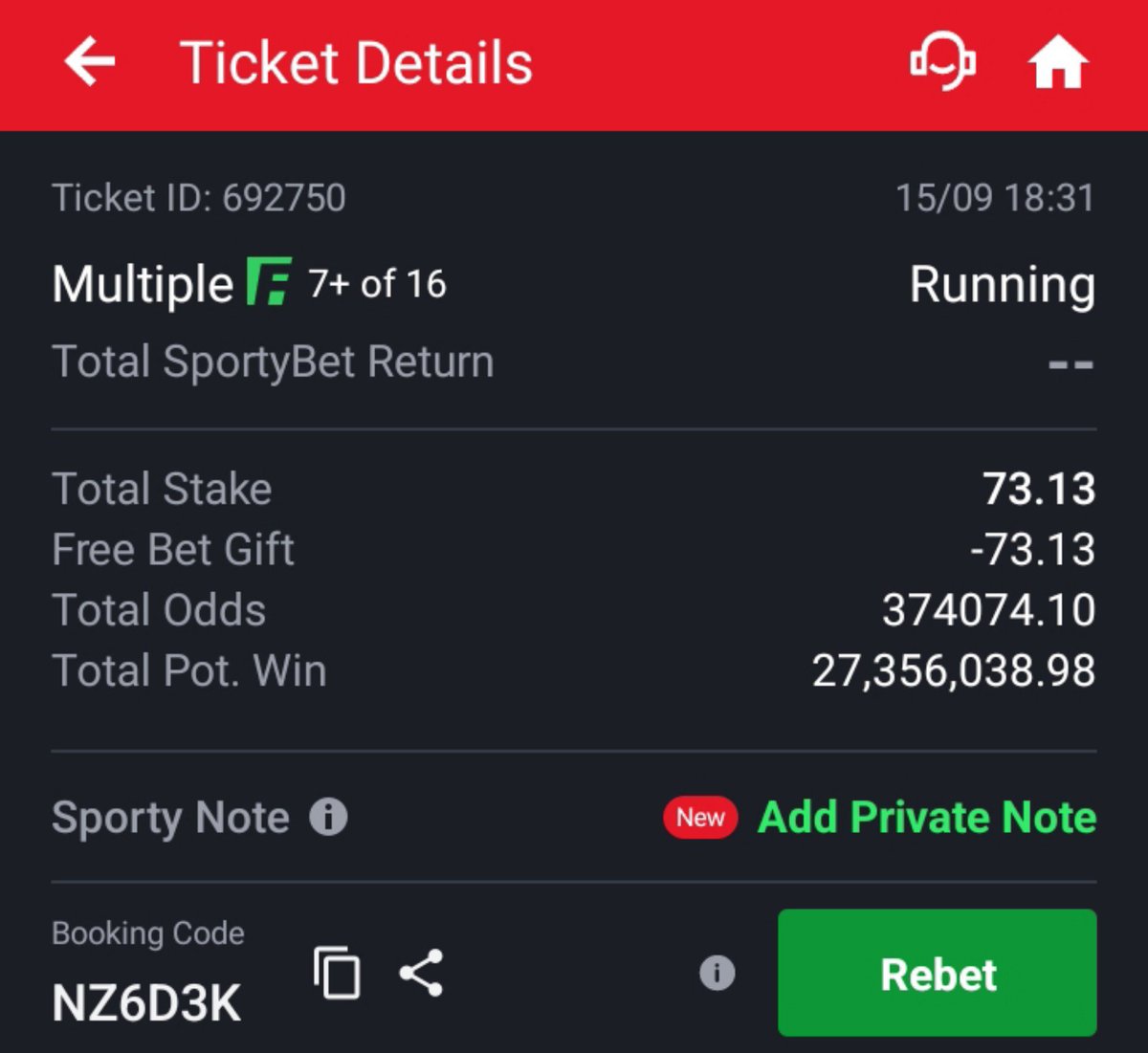Tap the Ticket Details title
Screen dimensions: 1148x1053
pos(356,63)
